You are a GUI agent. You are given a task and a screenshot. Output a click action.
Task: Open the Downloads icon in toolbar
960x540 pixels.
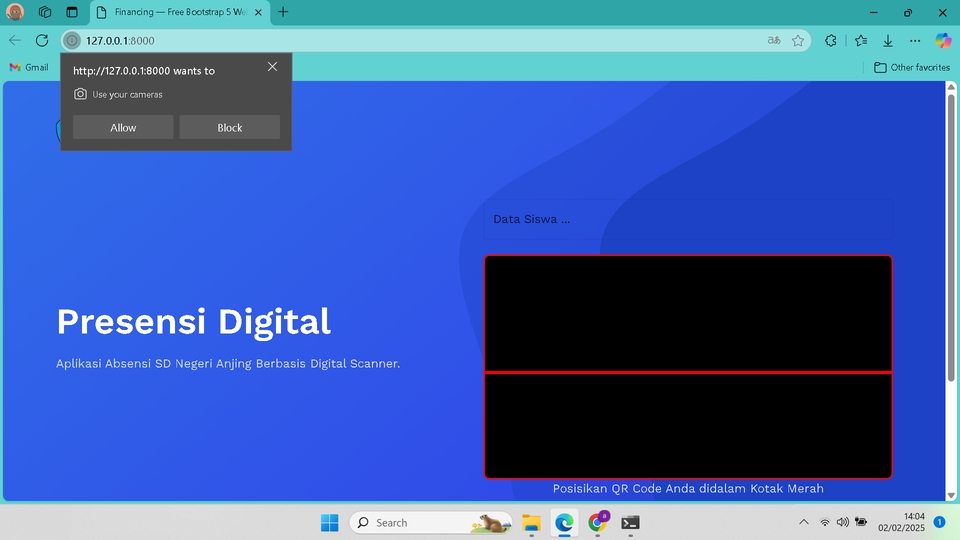pos(888,40)
